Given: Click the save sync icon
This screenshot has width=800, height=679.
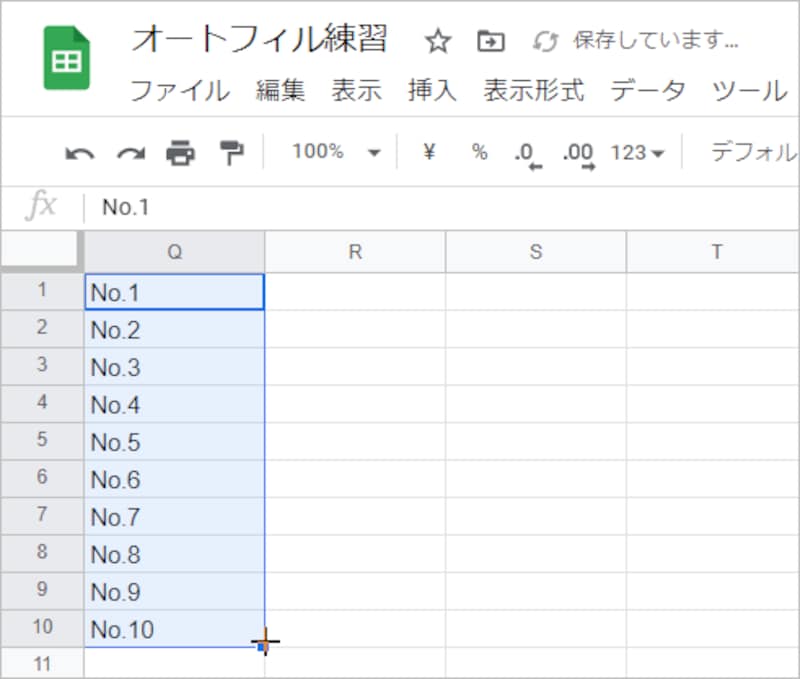Looking at the screenshot, I should [x=543, y=41].
